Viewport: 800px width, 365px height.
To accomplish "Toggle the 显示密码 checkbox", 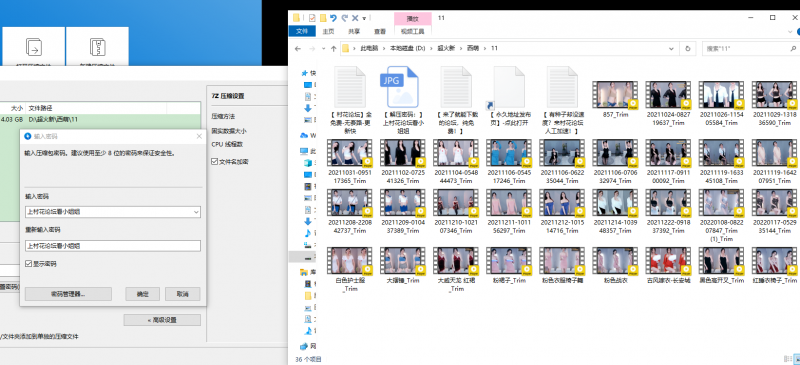I will pyautogui.click(x=29, y=264).
